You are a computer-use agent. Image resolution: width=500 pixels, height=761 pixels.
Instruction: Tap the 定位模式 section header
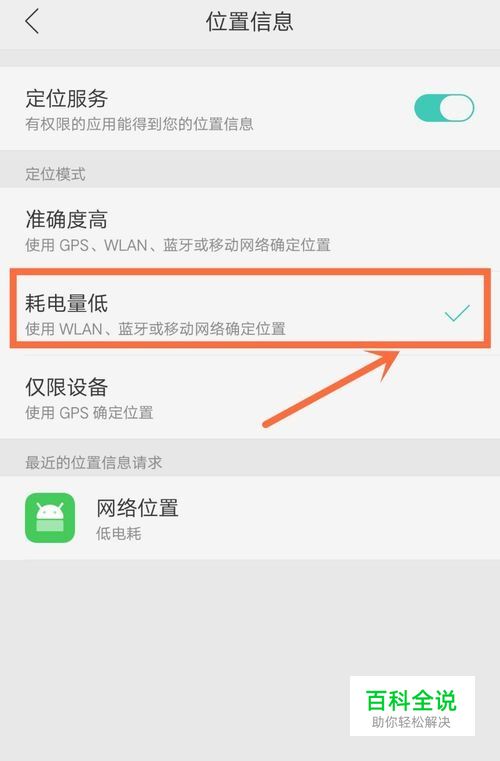point(55,174)
